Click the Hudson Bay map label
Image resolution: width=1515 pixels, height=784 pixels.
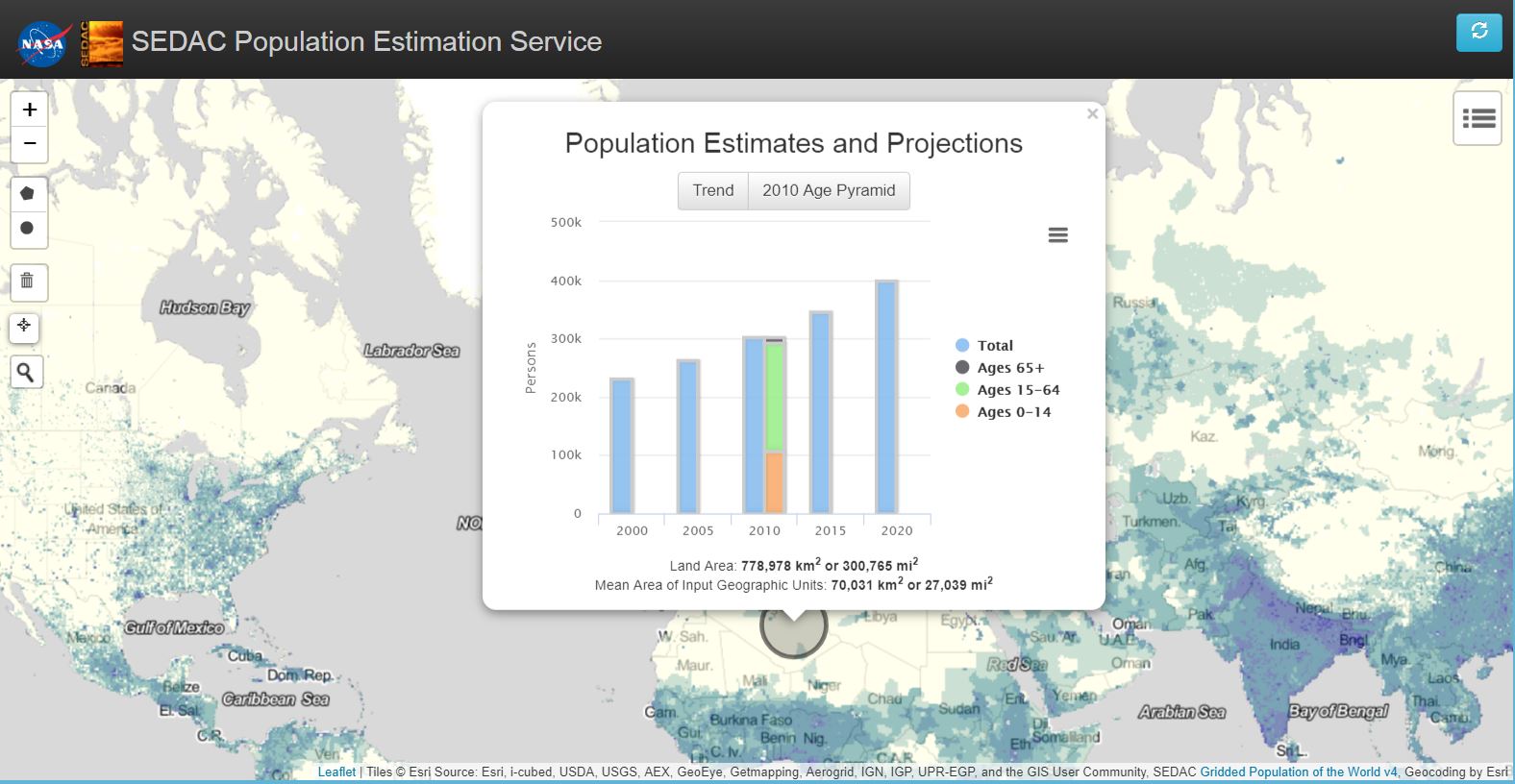(205, 307)
